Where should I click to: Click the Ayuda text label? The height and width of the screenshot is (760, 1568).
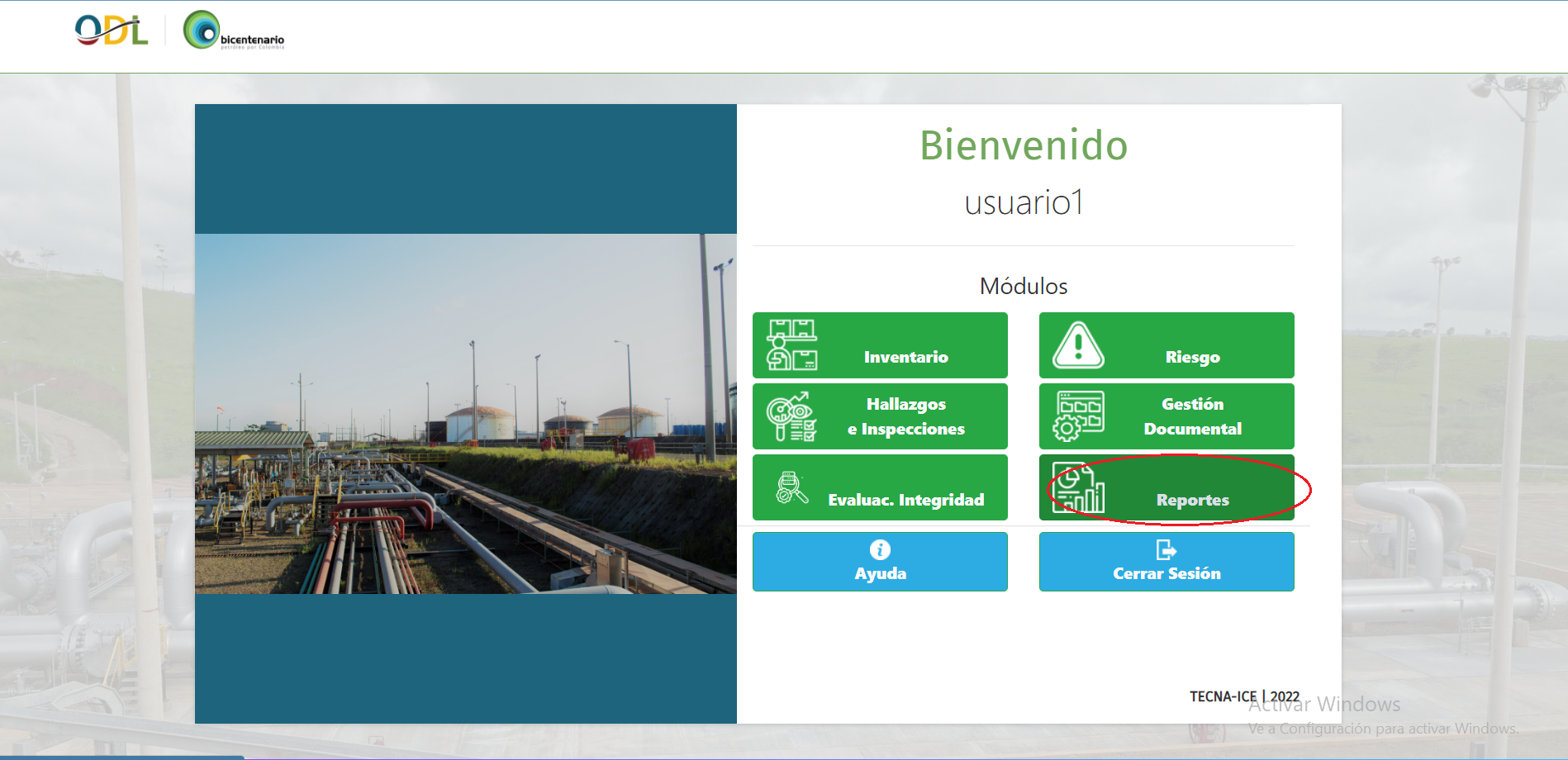click(x=880, y=573)
